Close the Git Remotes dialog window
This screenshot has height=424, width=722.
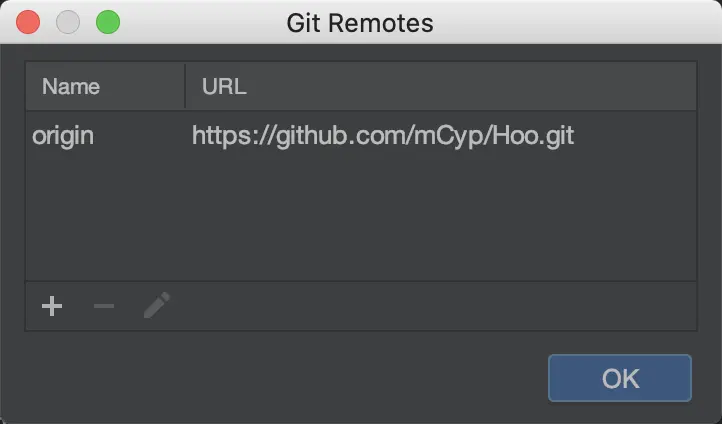pos(28,22)
